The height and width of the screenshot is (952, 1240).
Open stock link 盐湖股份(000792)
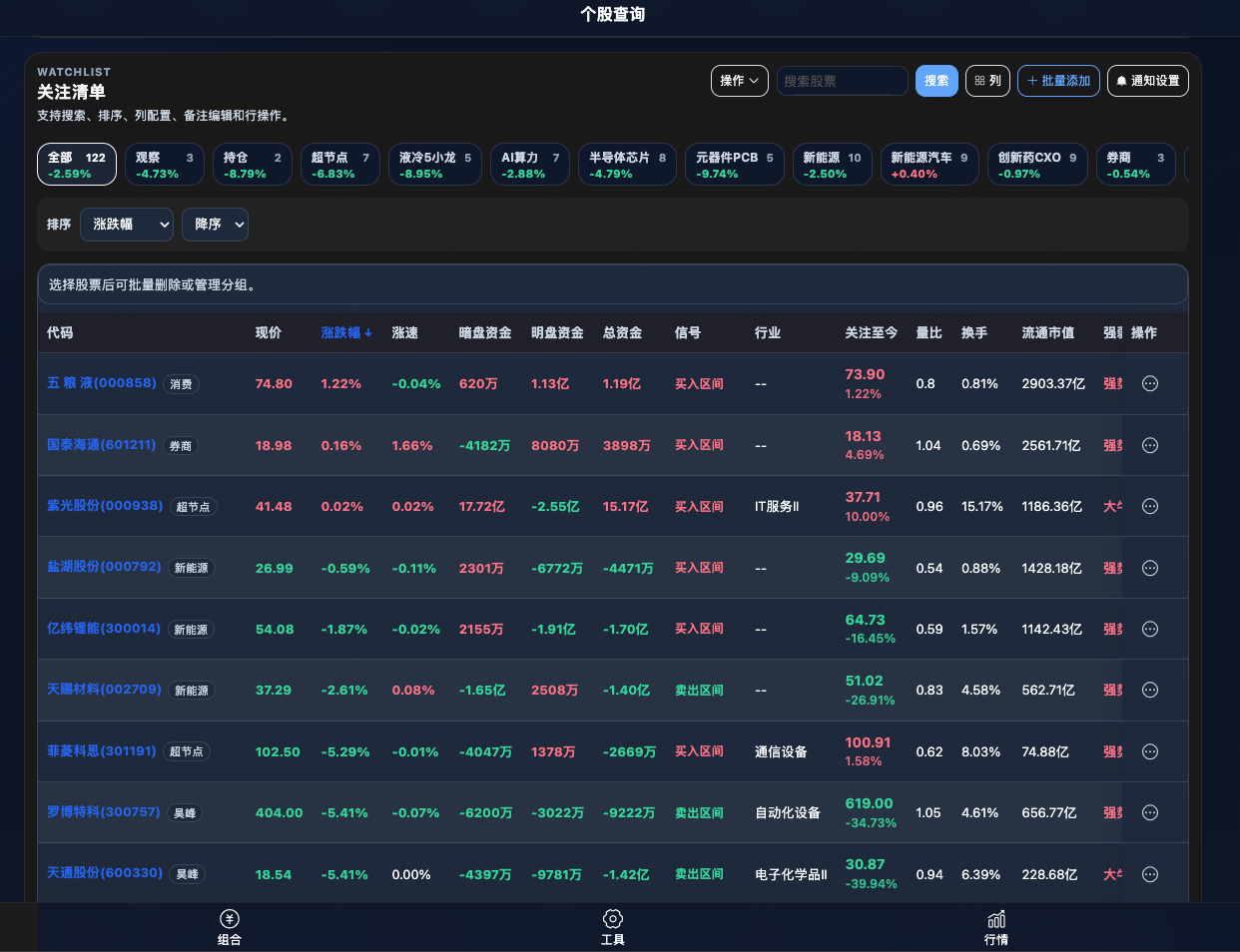click(x=104, y=566)
